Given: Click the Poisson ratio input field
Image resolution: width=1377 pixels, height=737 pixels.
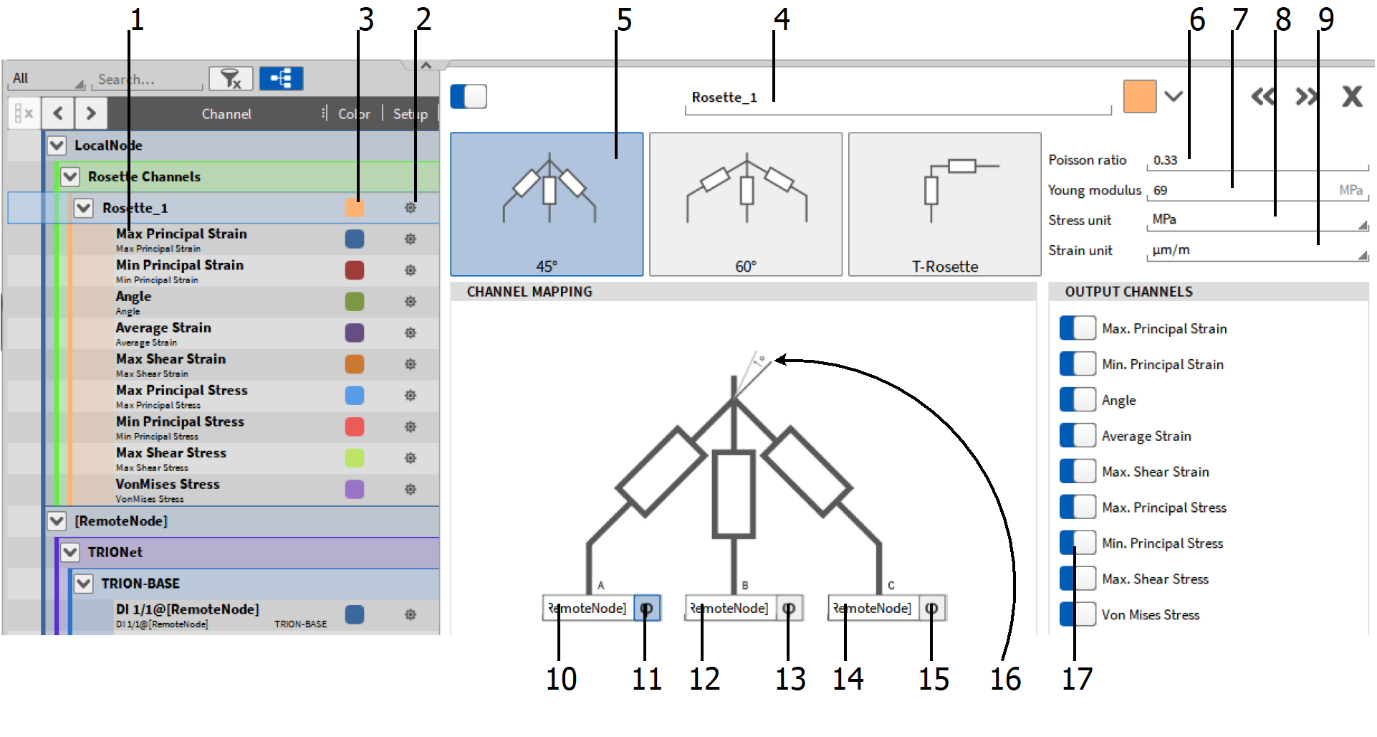Looking at the screenshot, I should (1257, 160).
